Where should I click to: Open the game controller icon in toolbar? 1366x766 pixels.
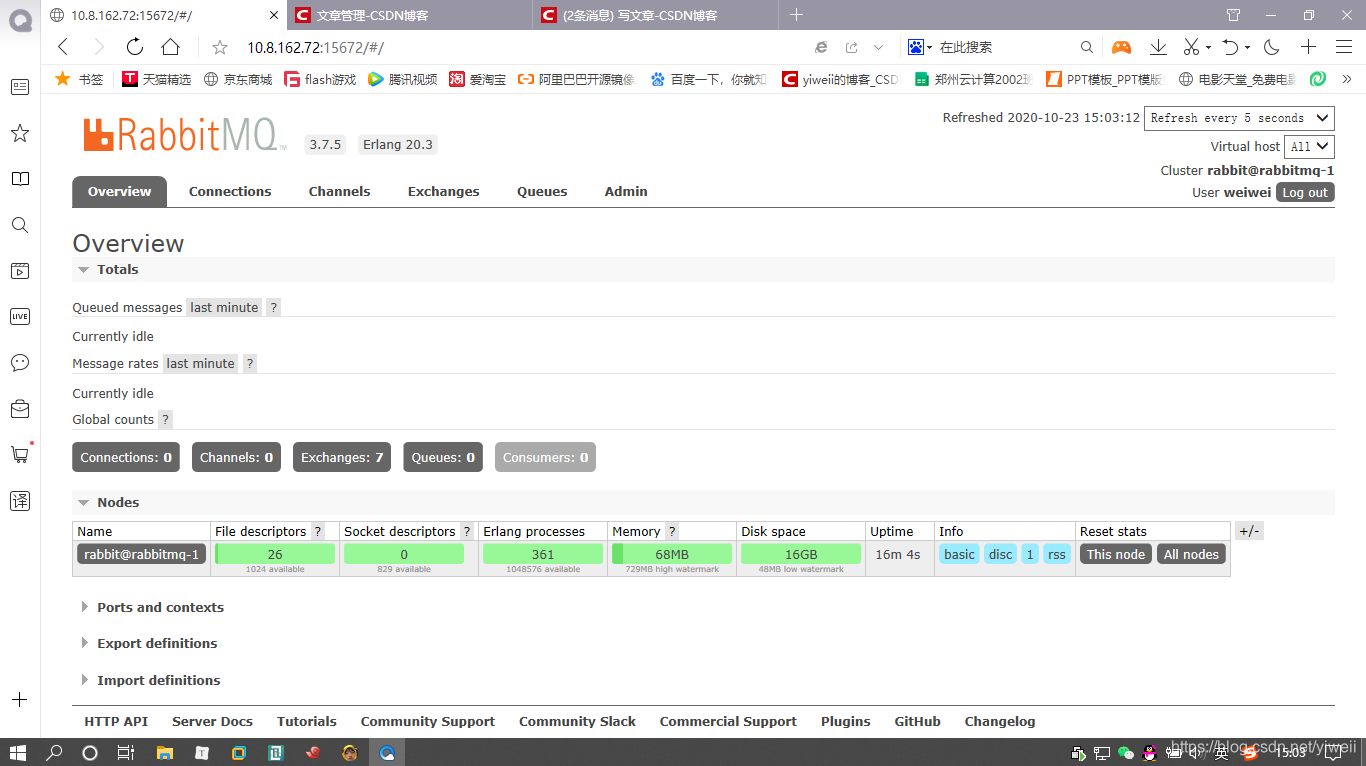pyautogui.click(x=1122, y=47)
